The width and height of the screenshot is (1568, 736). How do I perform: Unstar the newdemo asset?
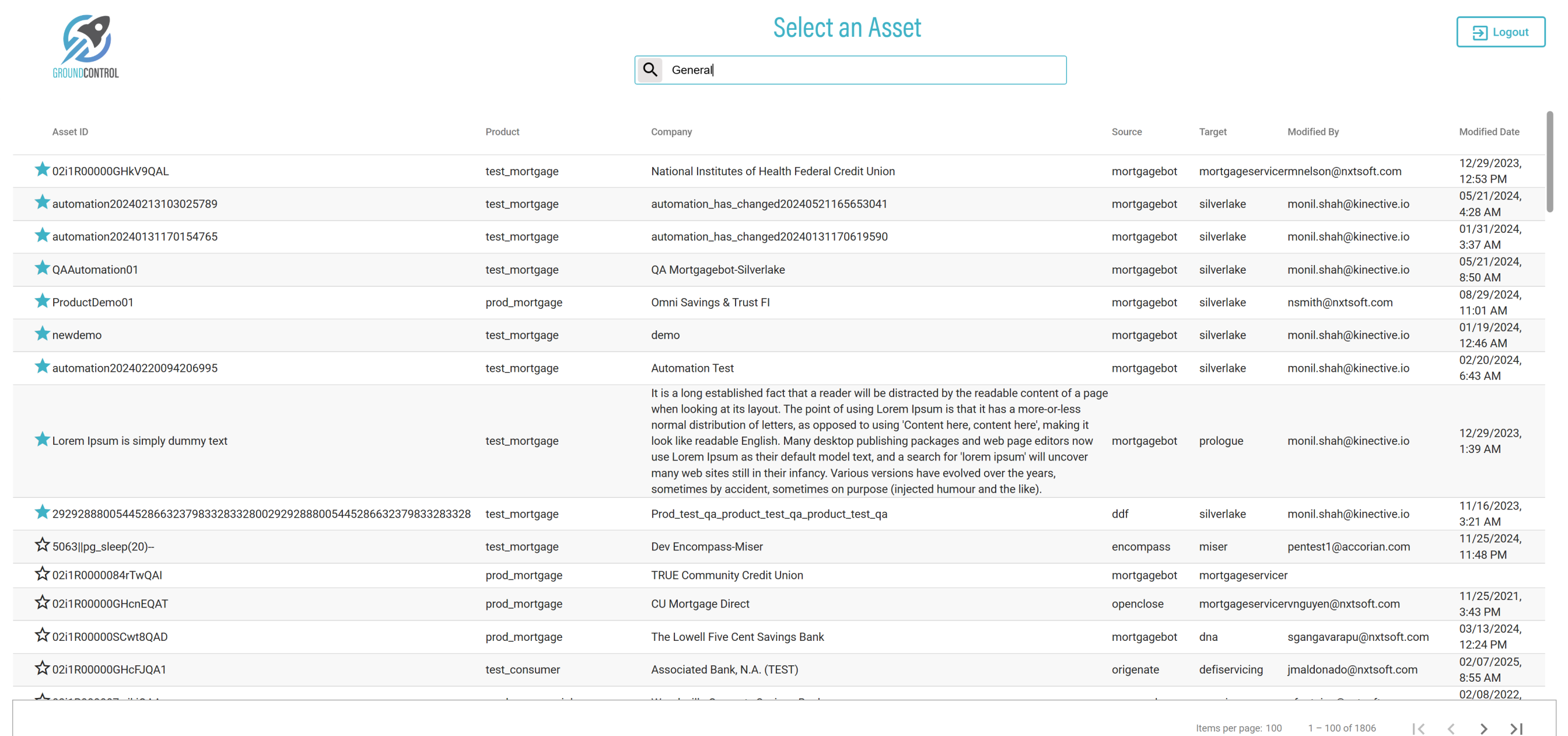pyautogui.click(x=42, y=333)
